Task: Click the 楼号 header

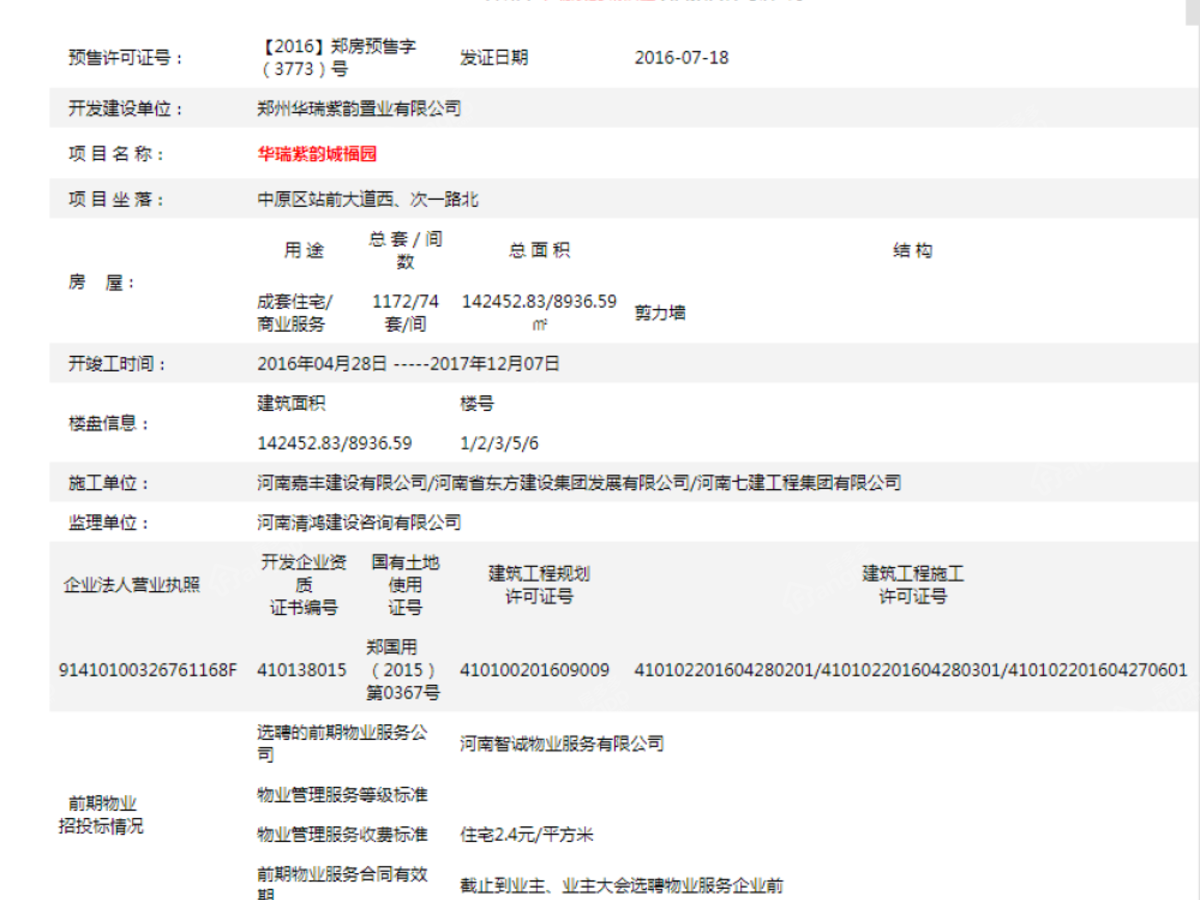Action: click(x=477, y=403)
